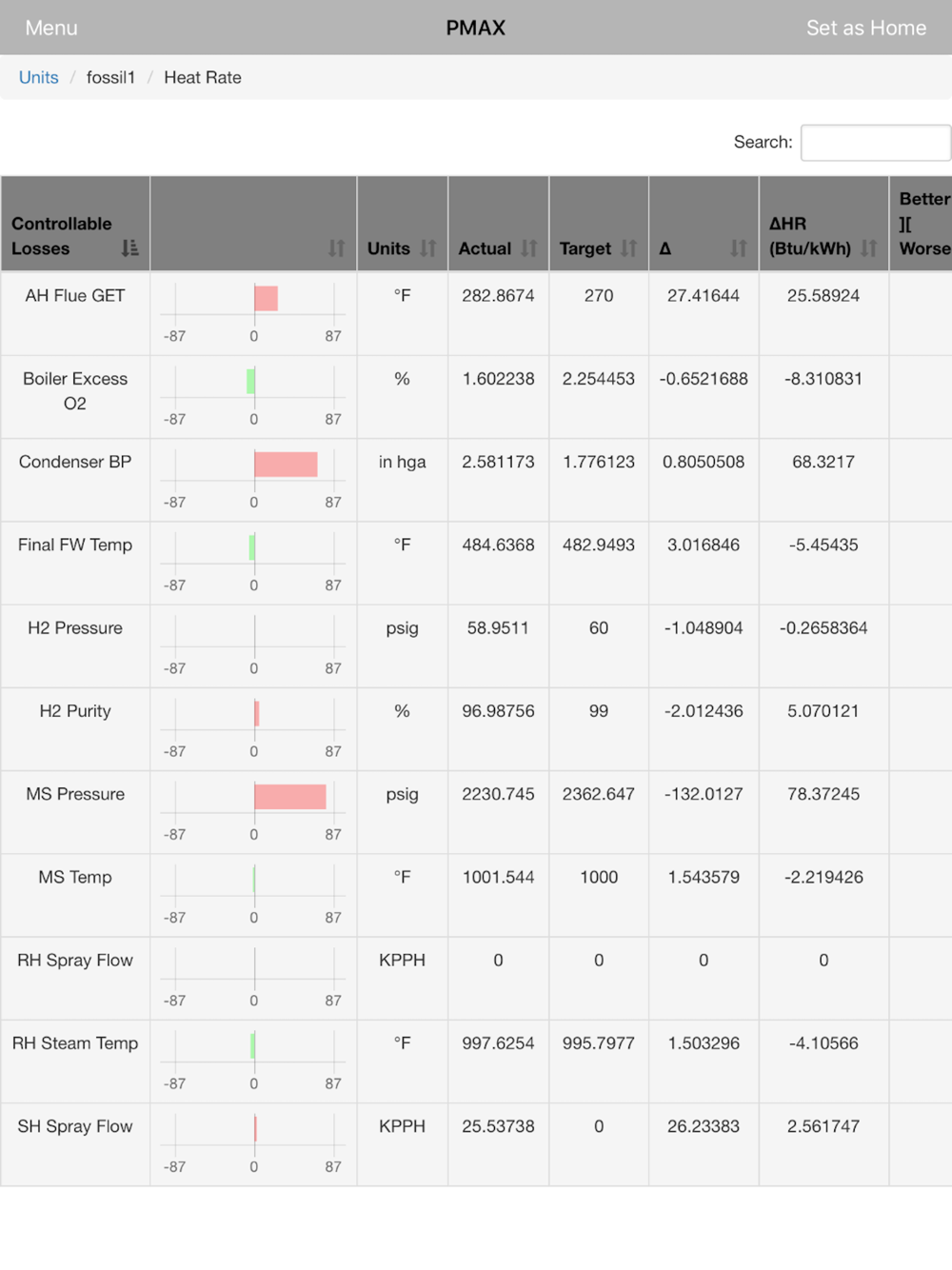Screen dimensions: 952x1270
Task: Sort by delta column icon
Action: [x=738, y=248]
